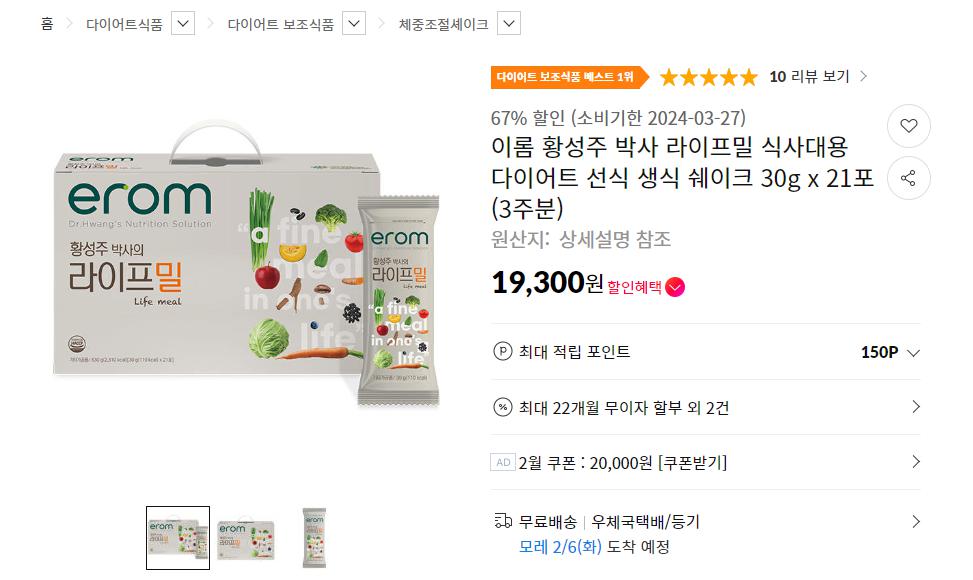Select the second product thumbnail
The height and width of the screenshot is (580, 973).
point(246,538)
